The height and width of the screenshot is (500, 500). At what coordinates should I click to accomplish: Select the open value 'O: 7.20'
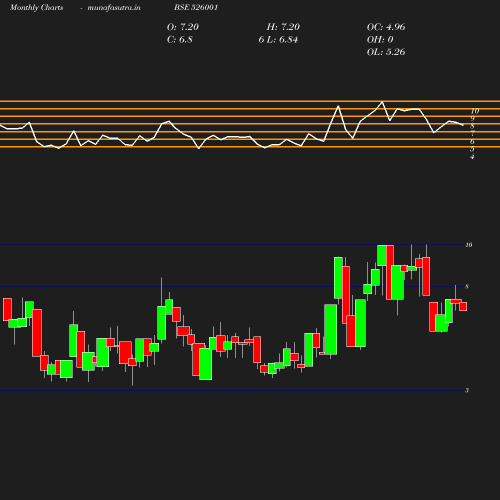pos(183,27)
